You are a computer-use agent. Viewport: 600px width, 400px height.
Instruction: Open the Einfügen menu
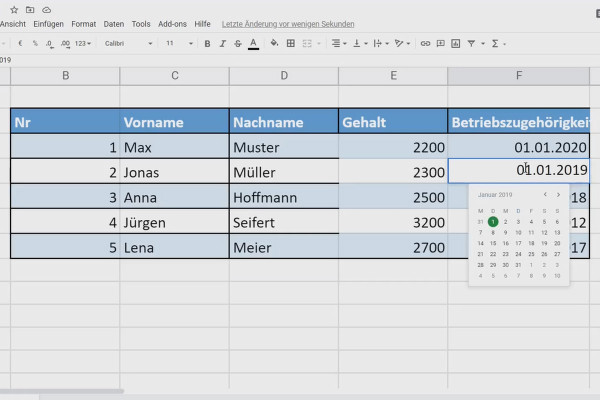[x=48, y=24]
